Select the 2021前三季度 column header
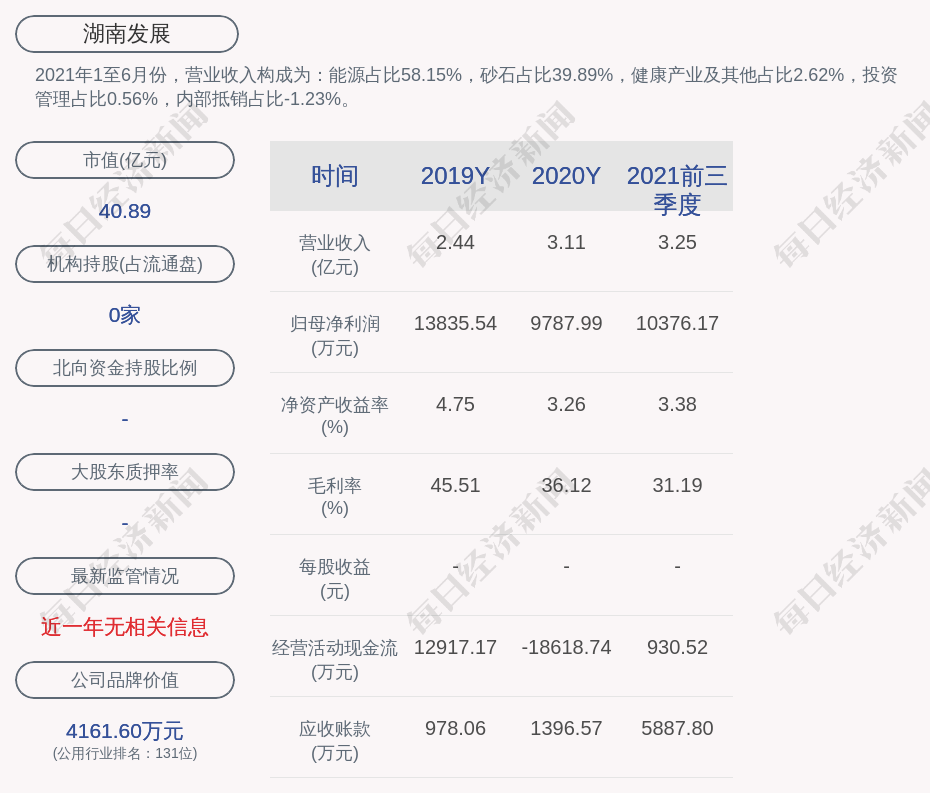The image size is (930, 793). coord(677,190)
